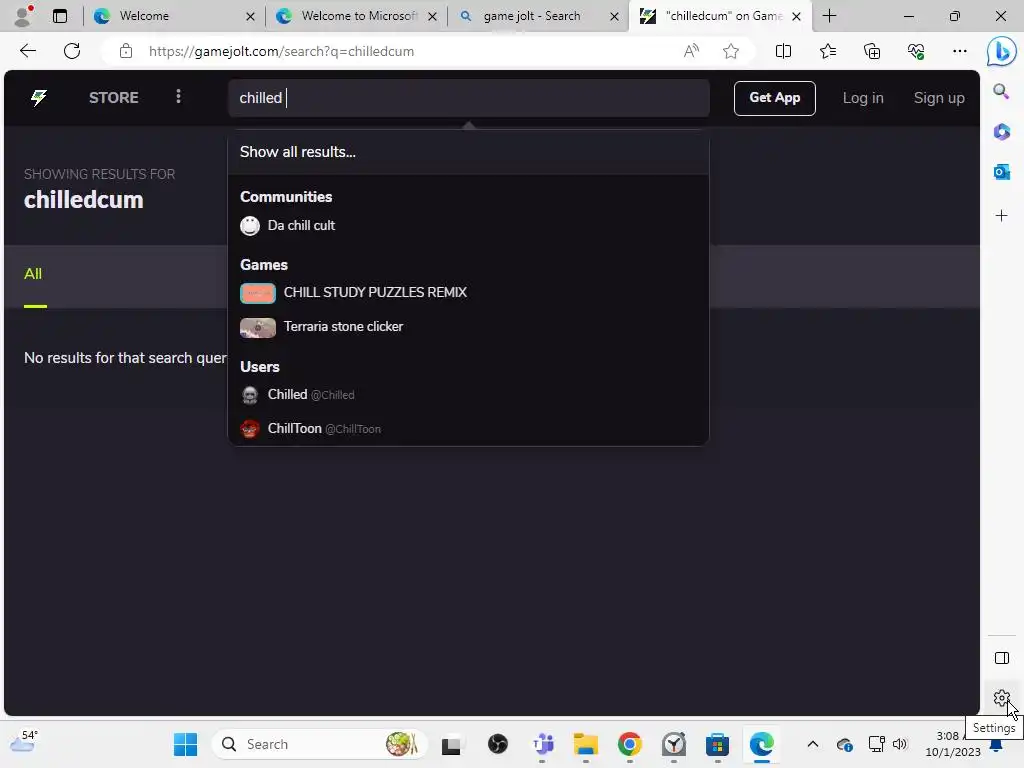This screenshot has height=768, width=1024.
Task: Open Read aloud in address bar
Action: [691, 51]
